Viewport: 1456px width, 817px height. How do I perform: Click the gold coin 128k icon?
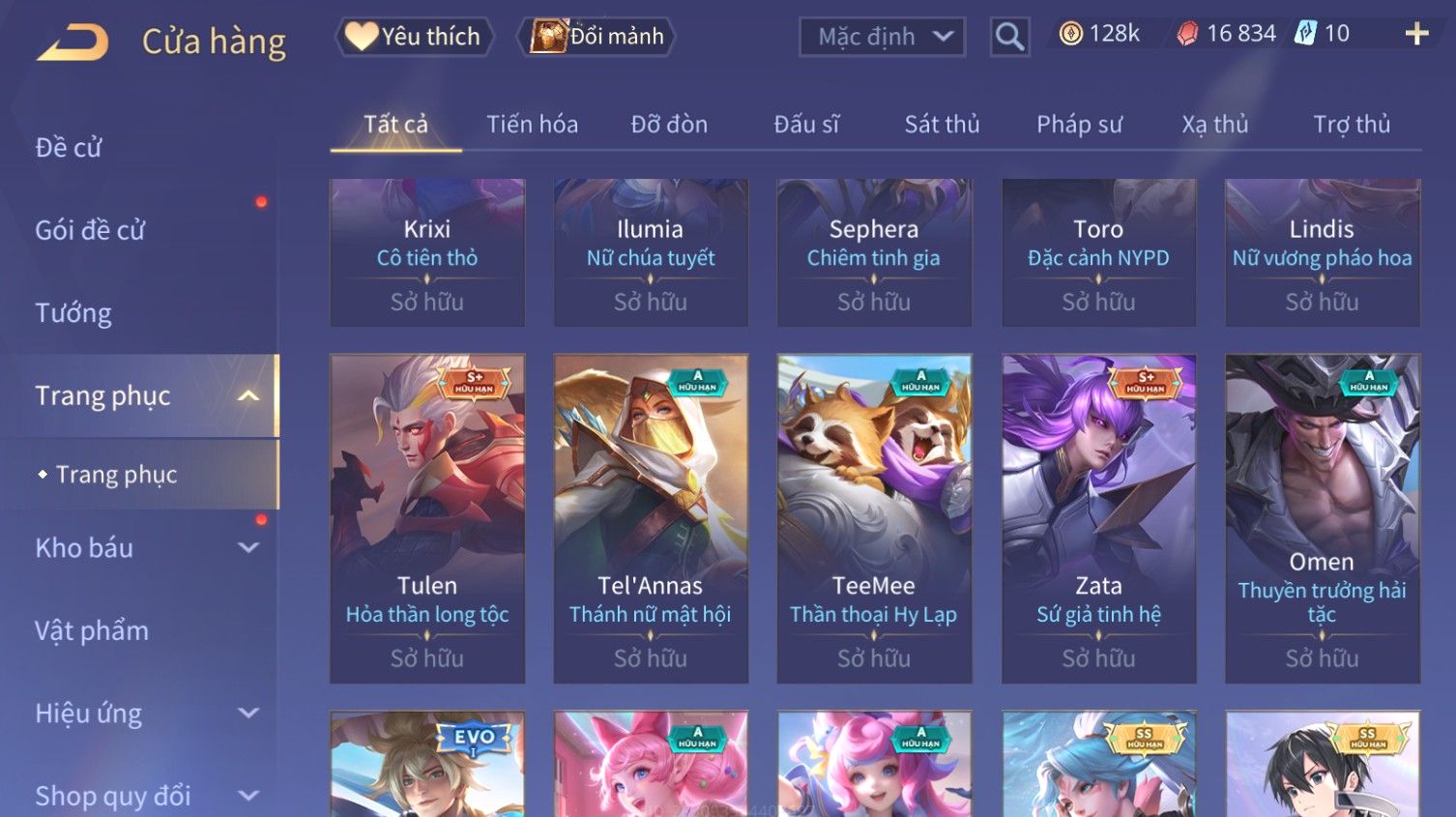pyautogui.click(x=1070, y=34)
